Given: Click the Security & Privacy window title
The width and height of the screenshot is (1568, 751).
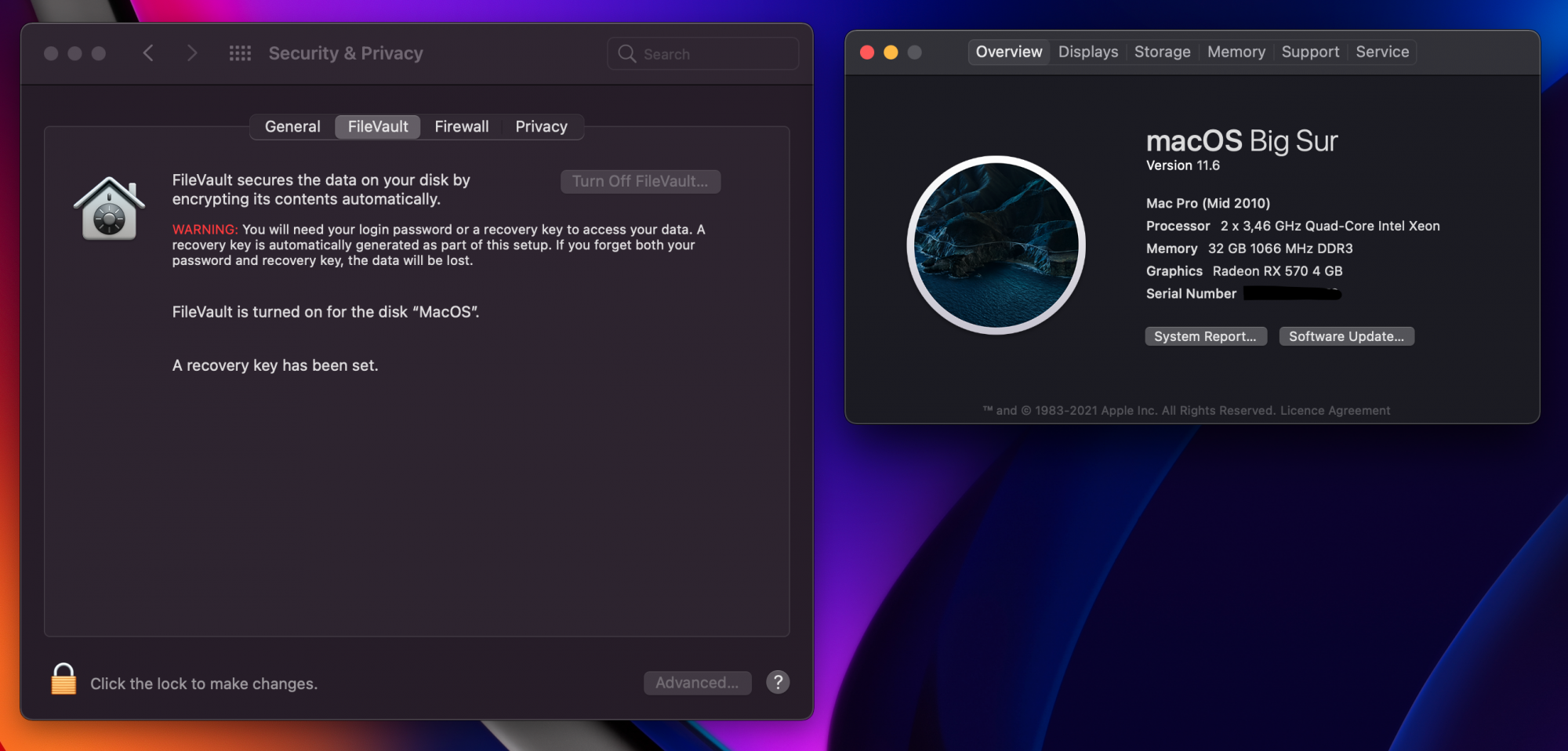Looking at the screenshot, I should click(x=346, y=53).
